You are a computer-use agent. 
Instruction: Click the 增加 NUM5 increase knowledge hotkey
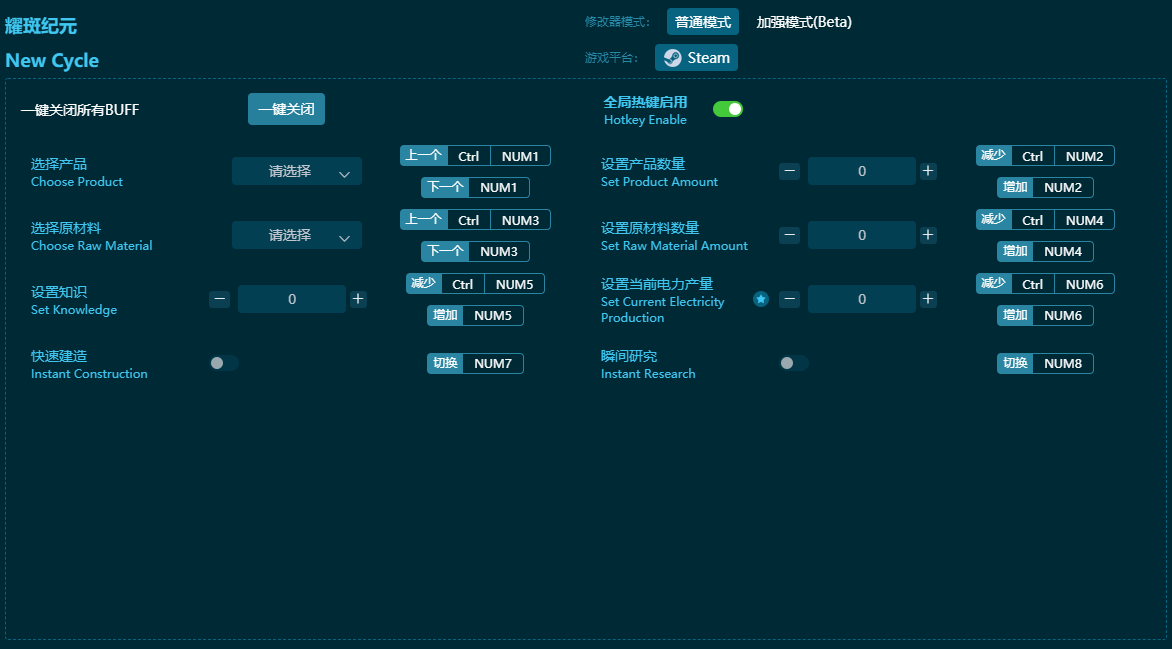[474, 315]
